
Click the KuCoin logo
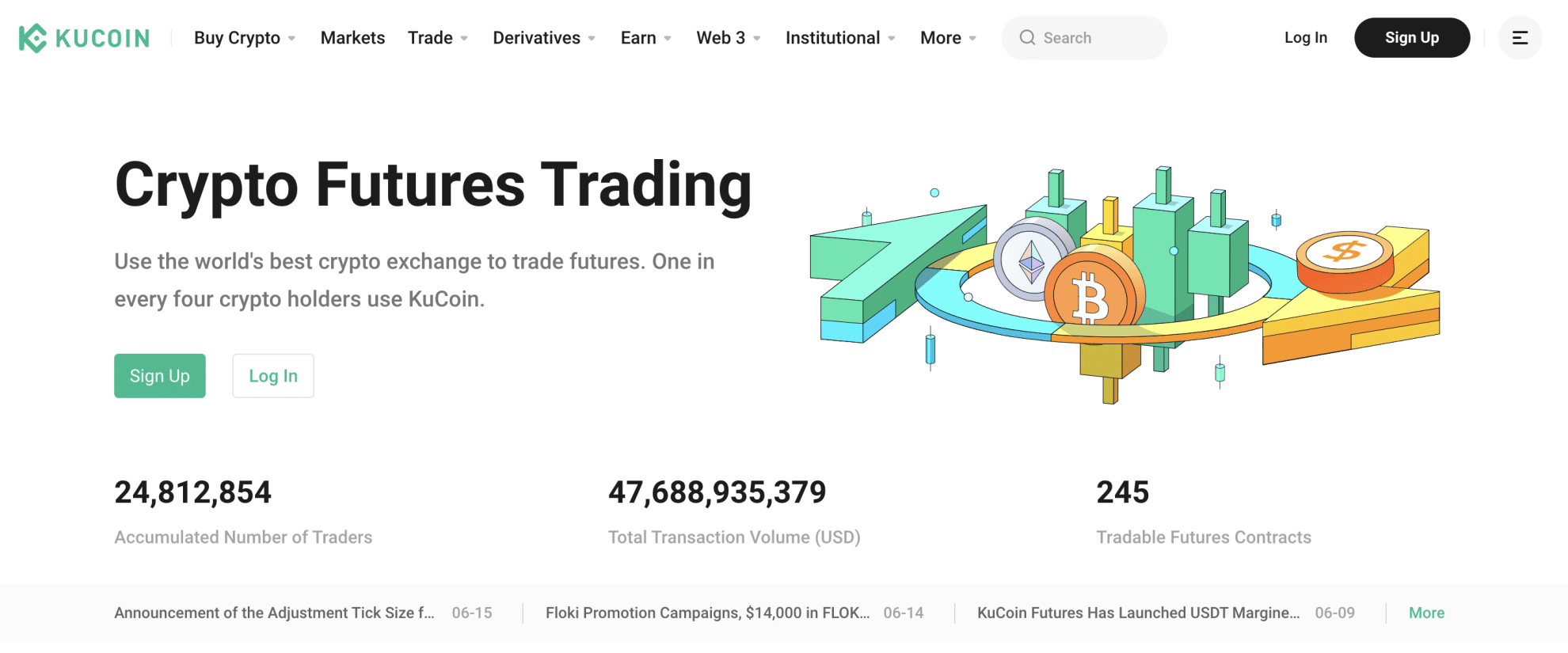(x=84, y=37)
